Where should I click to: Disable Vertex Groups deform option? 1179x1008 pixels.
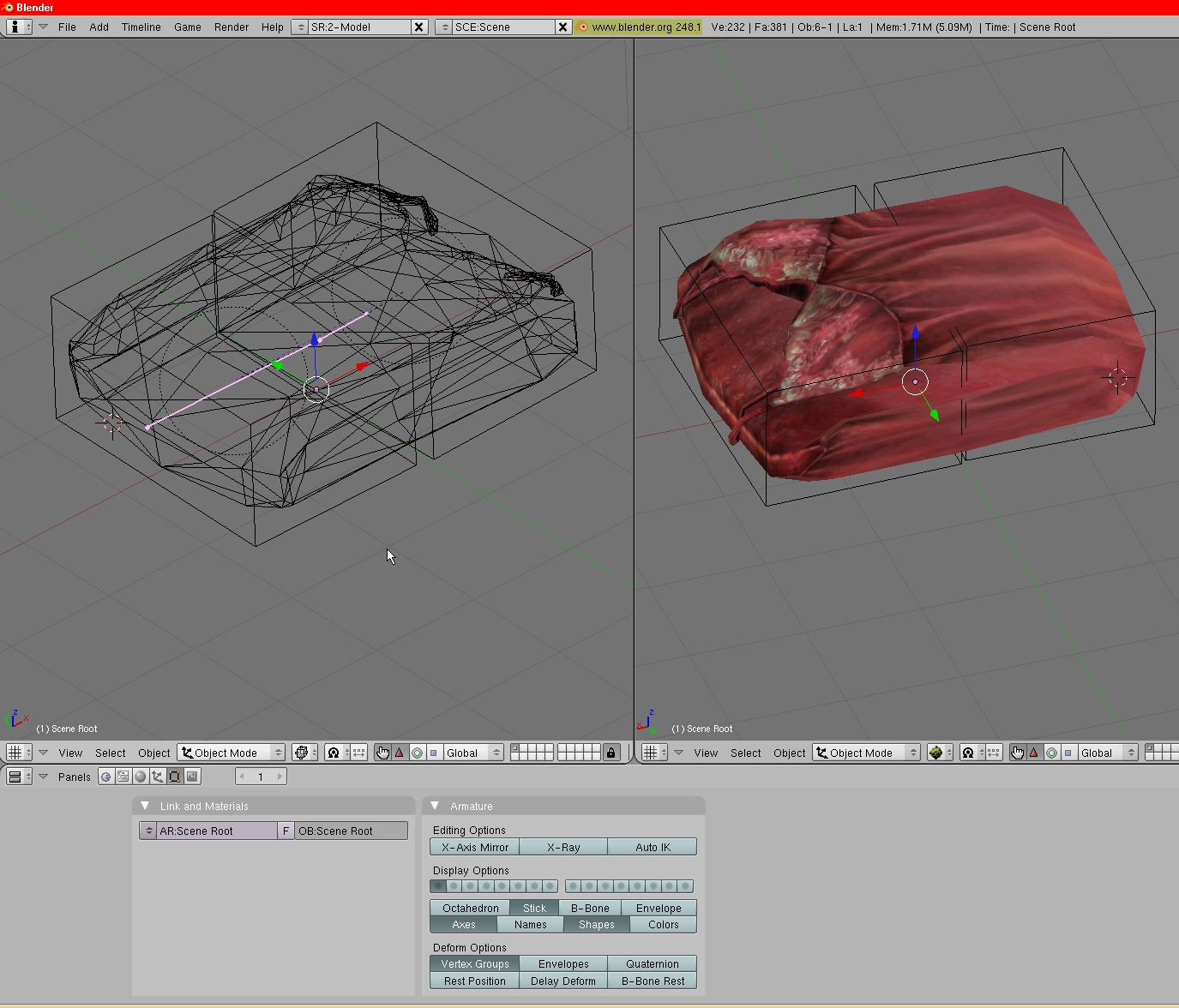coord(474,963)
